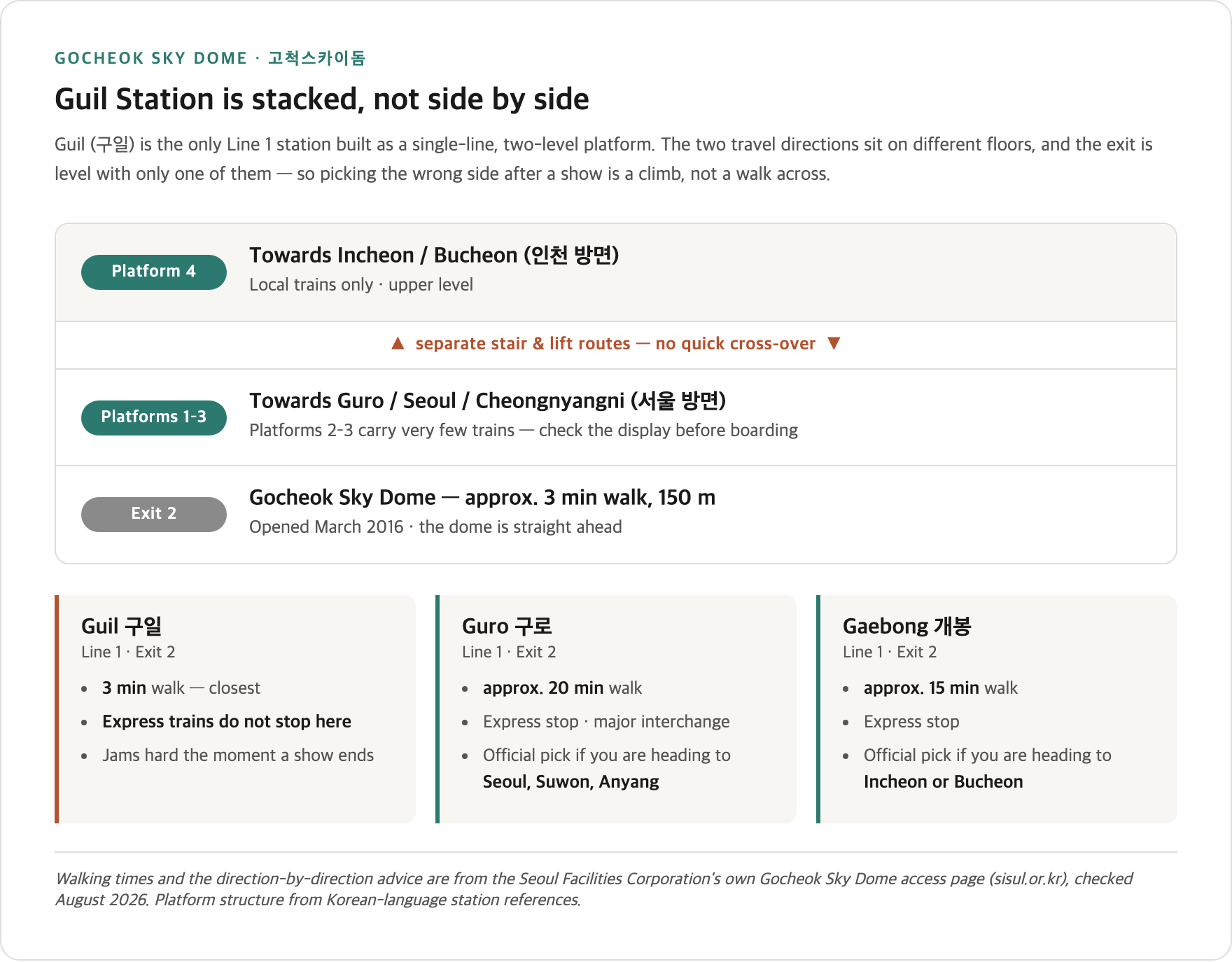The height and width of the screenshot is (962, 1232).
Task: Click 'Line 1 · Exit 2' under Guro
Action: (x=509, y=653)
